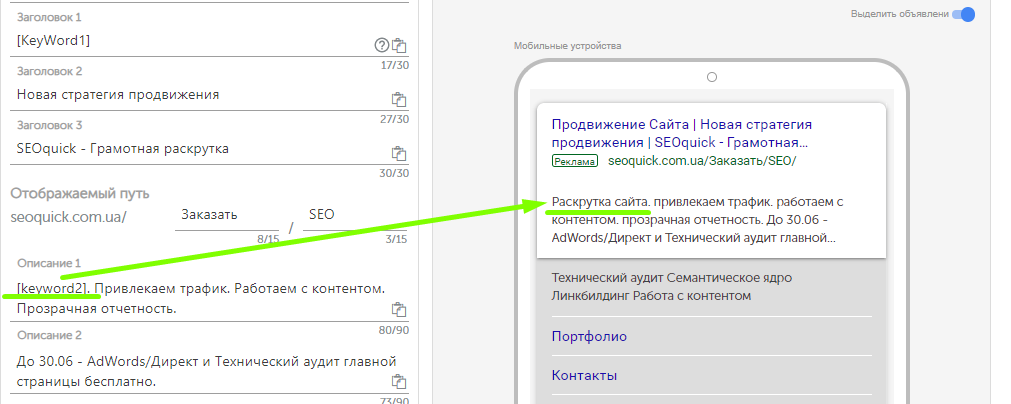Viewport: 1011px width, 404px height.
Task: Click the Описание 1 text starting with [keyword2]
Action: pyautogui.click(x=201, y=298)
